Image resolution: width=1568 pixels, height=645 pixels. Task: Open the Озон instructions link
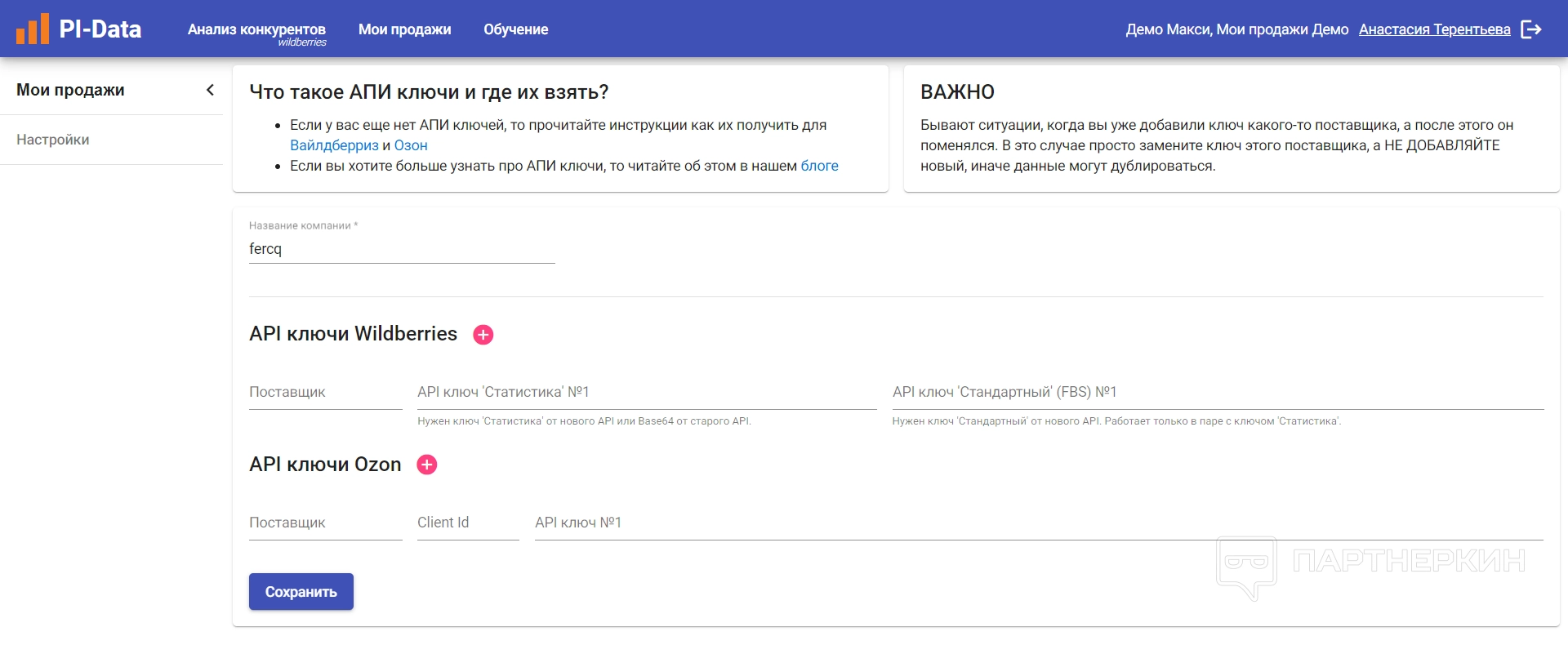(x=411, y=145)
